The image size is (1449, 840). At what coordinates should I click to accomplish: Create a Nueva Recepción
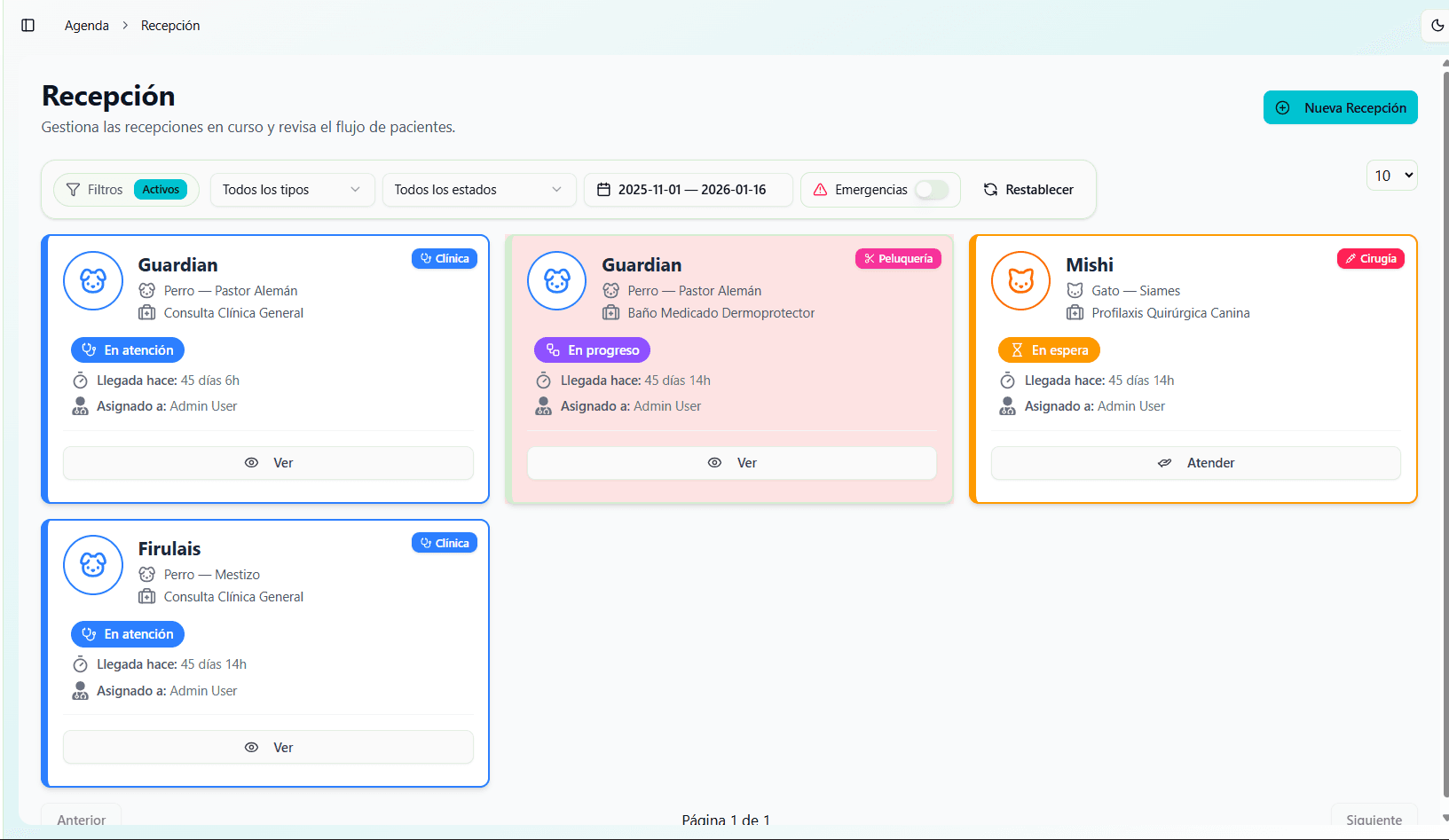coord(1340,108)
